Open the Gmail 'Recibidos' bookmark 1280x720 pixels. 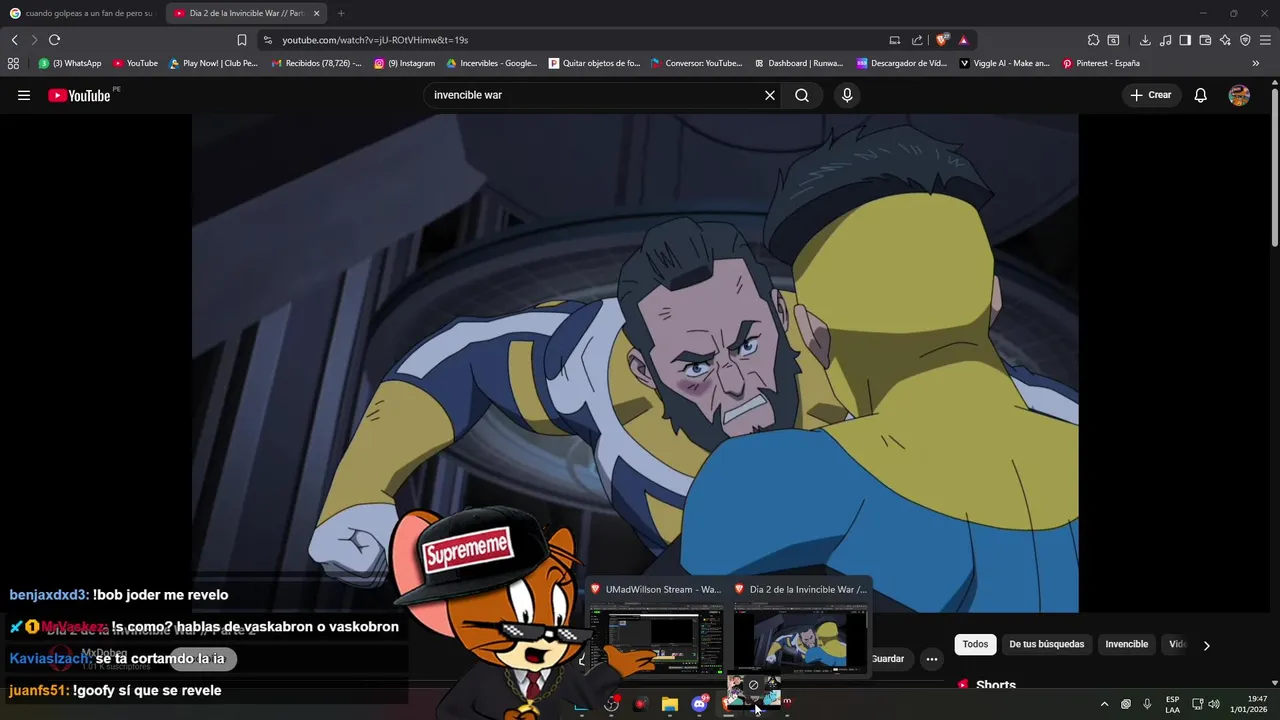(x=317, y=63)
